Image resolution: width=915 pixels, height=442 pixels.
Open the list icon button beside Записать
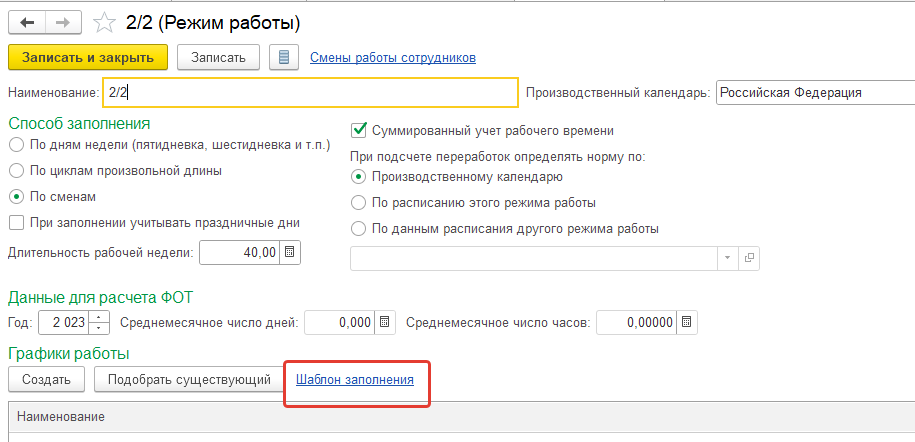(x=284, y=57)
